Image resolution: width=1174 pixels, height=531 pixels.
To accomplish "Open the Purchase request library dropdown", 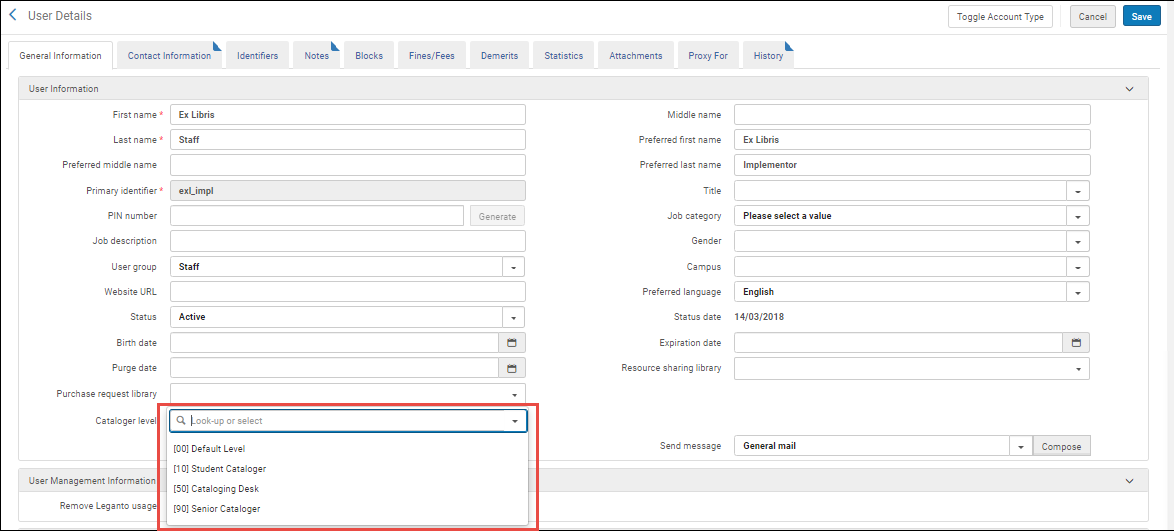I will [514, 394].
